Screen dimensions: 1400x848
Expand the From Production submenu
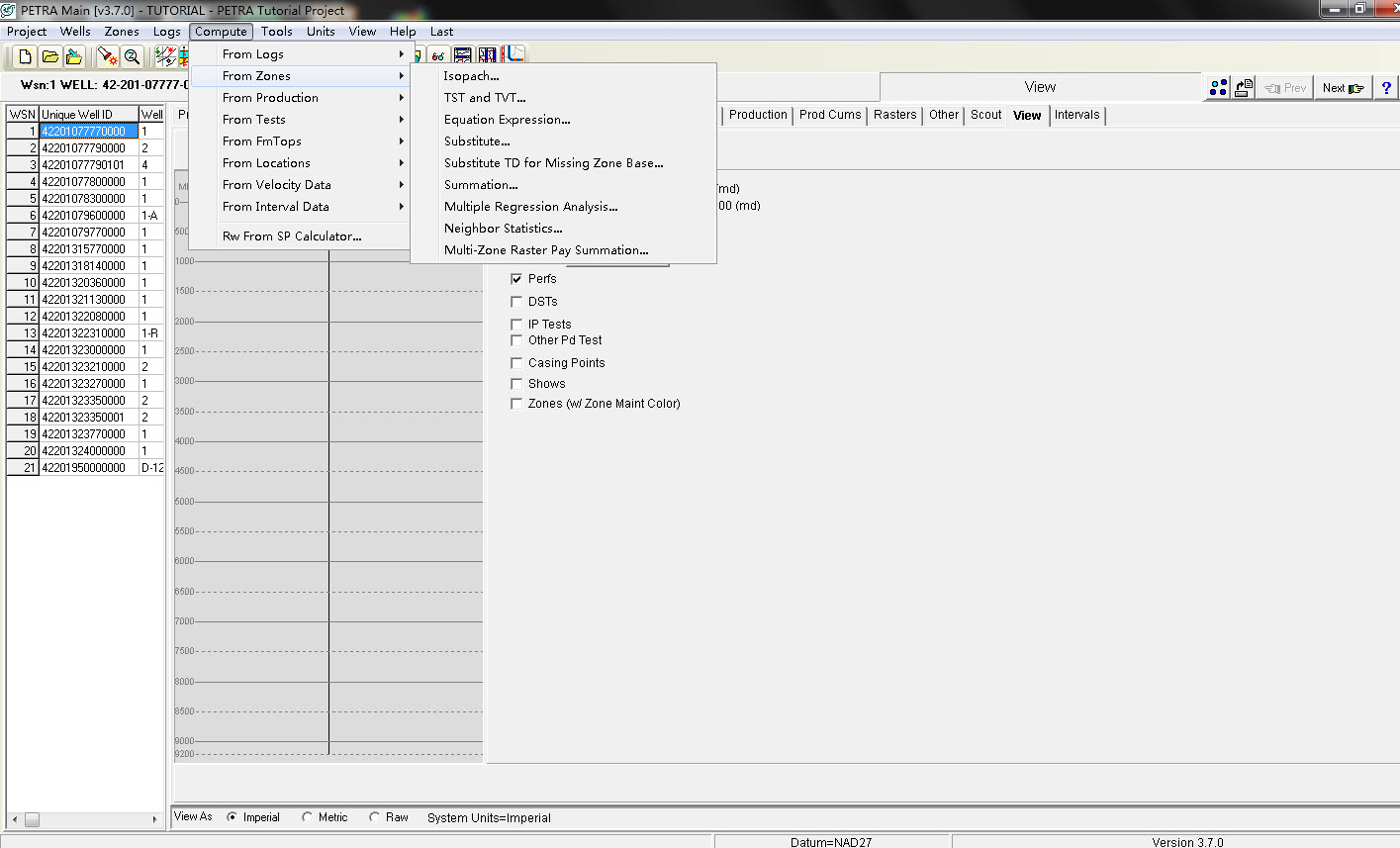click(x=300, y=98)
